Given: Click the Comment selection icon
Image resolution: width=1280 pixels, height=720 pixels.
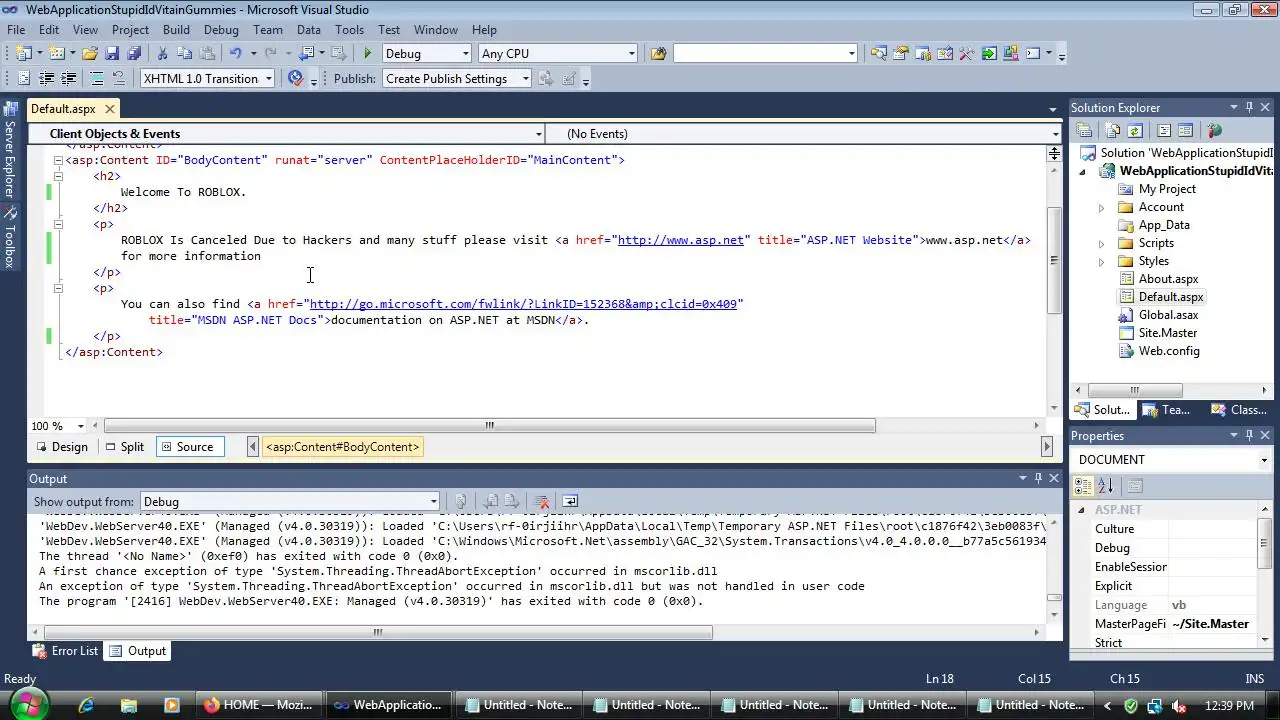Looking at the screenshot, I should (96, 78).
